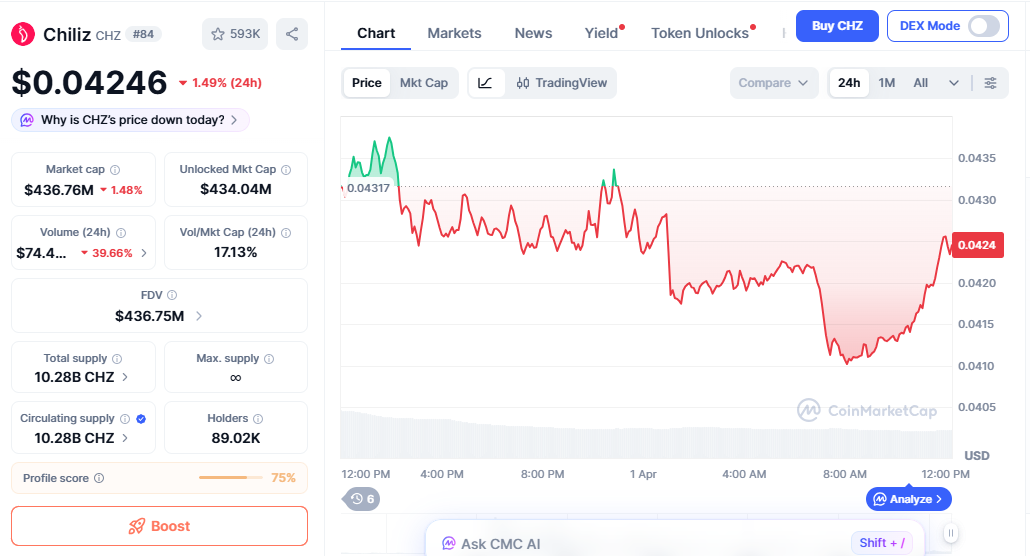
Task: Click the Max. supply info icon
Action: 269,358
